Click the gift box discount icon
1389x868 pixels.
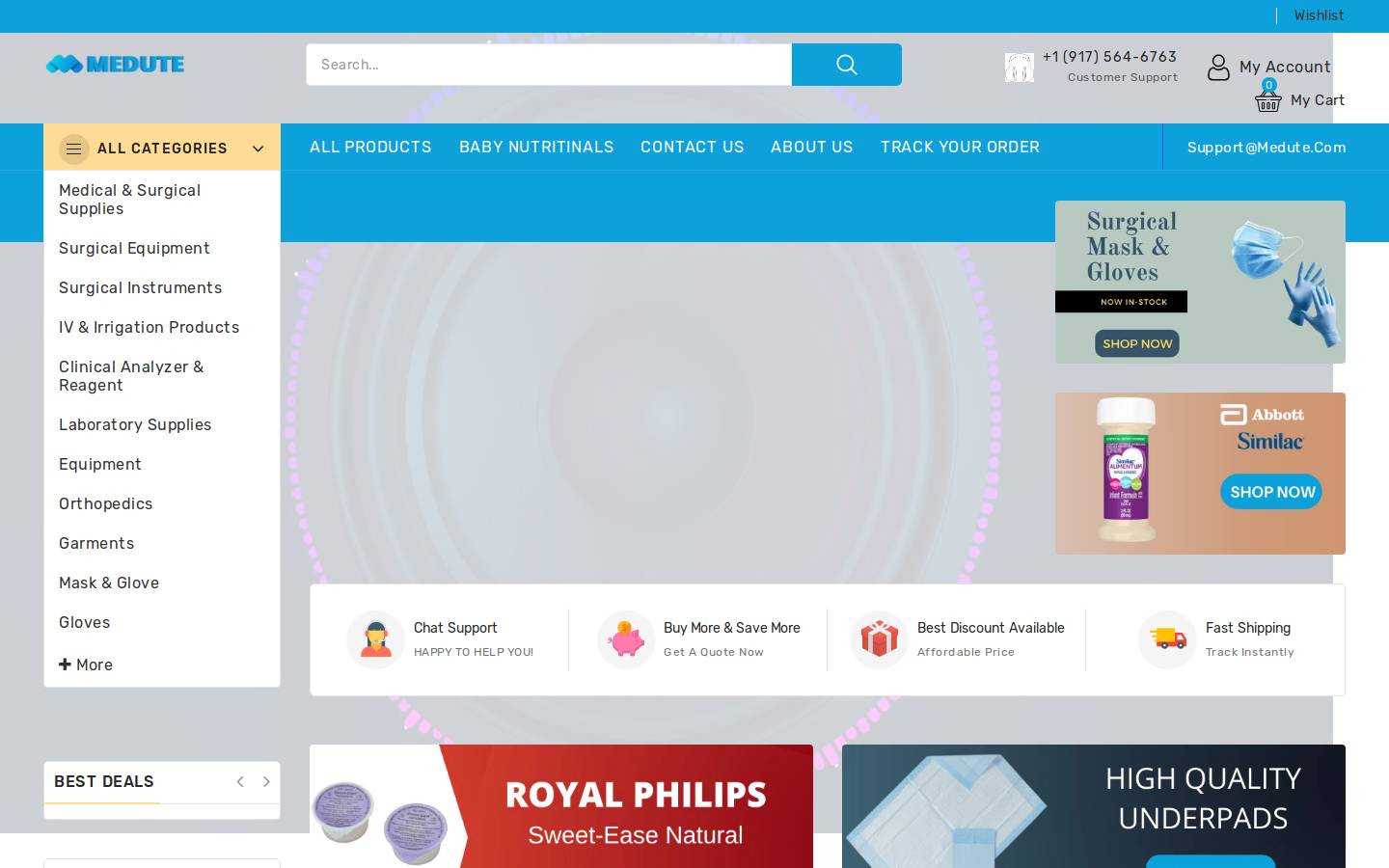pyautogui.click(x=879, y=639)
